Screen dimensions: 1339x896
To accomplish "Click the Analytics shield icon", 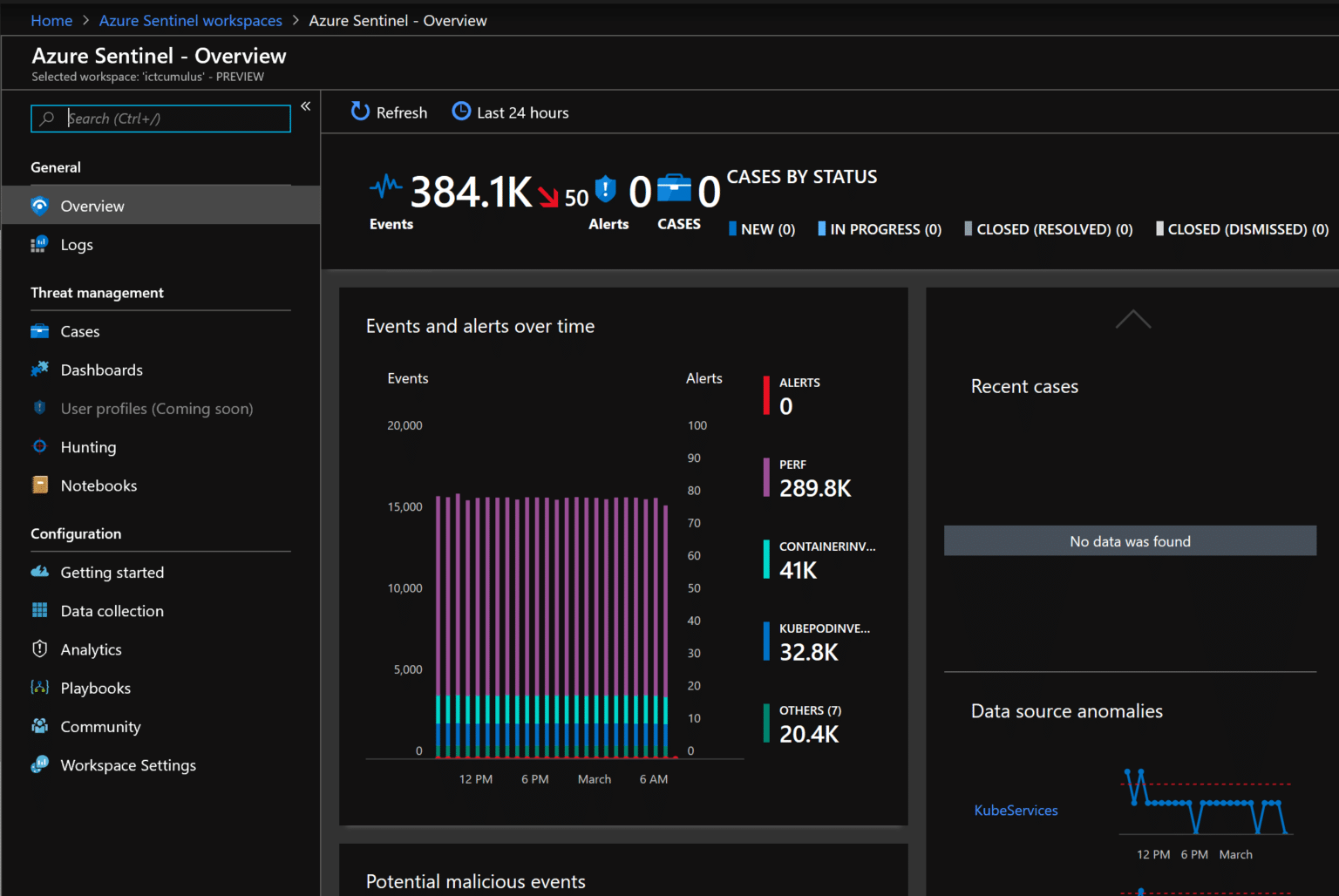I will (x=39, y=649).
